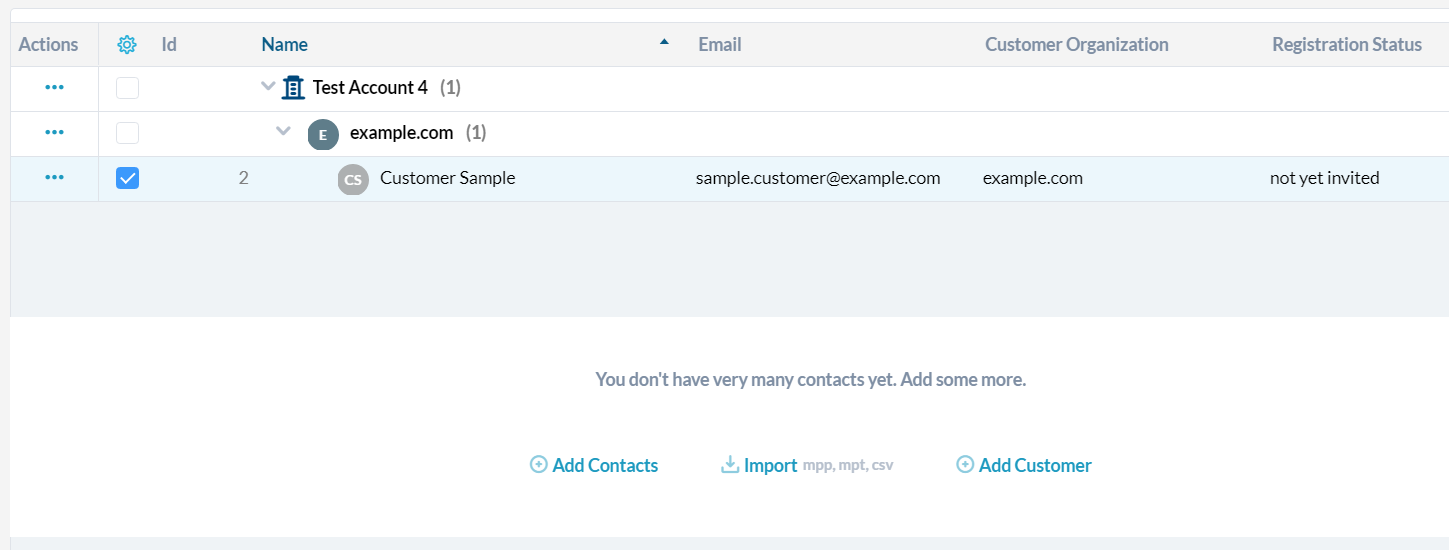Click the ascending sort arrow in Name column

click(x=664, y=42)
